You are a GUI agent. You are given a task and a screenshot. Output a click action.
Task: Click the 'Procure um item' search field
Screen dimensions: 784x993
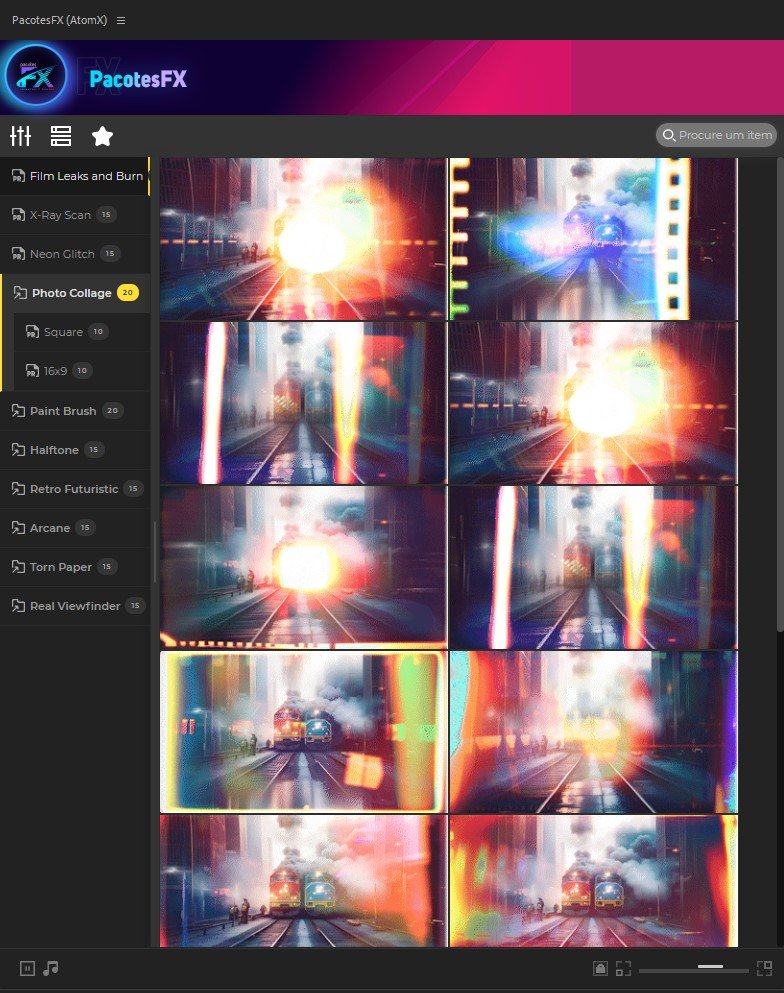pos(724,135)
